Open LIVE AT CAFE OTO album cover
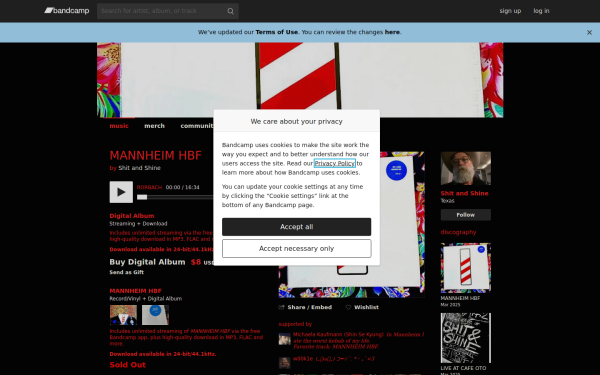This screenshot has height=375, width=600. pos(466,338)
